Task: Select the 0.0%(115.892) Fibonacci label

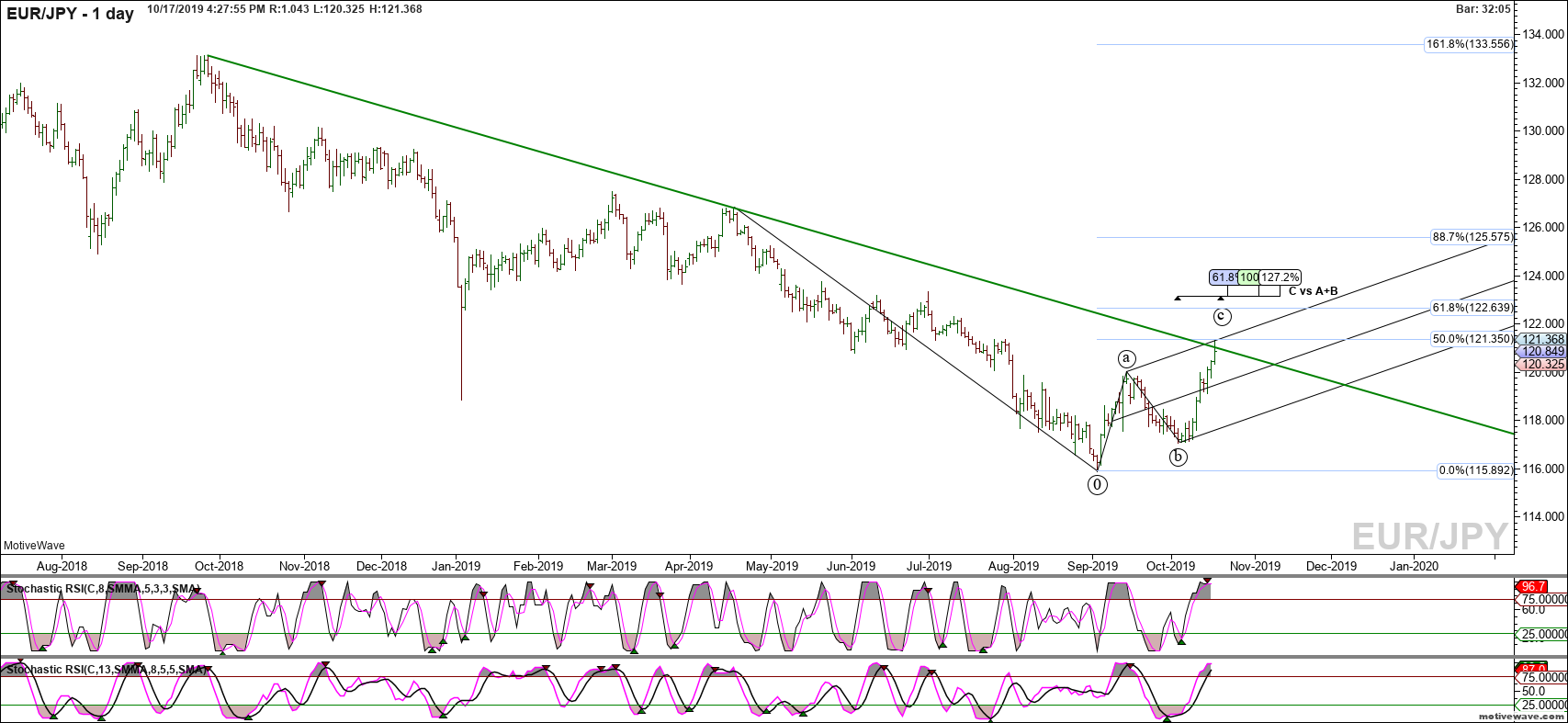Action: pyautogui.click(x=1475, y=470)
